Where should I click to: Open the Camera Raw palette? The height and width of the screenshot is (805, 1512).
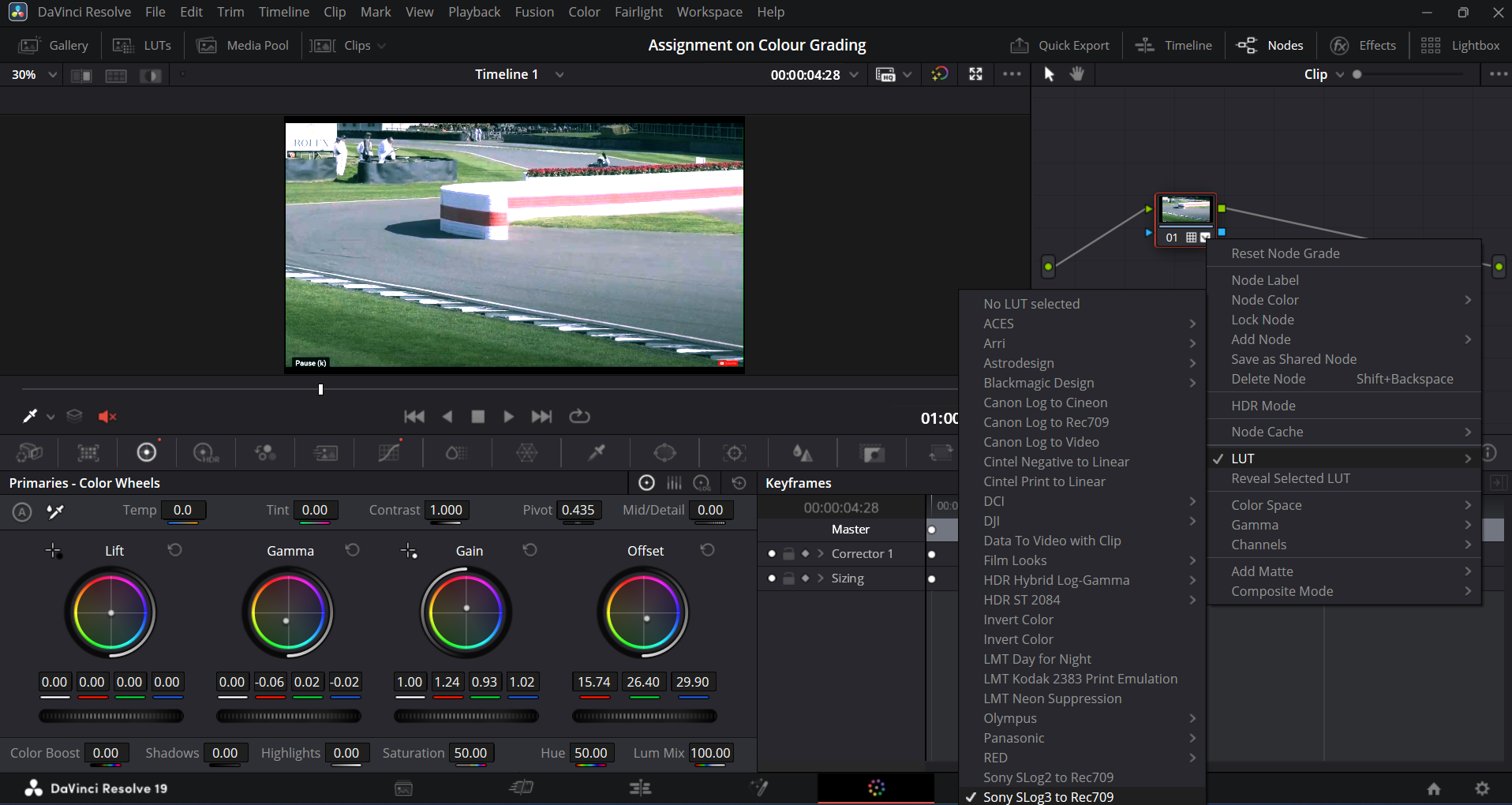(29, 453)
